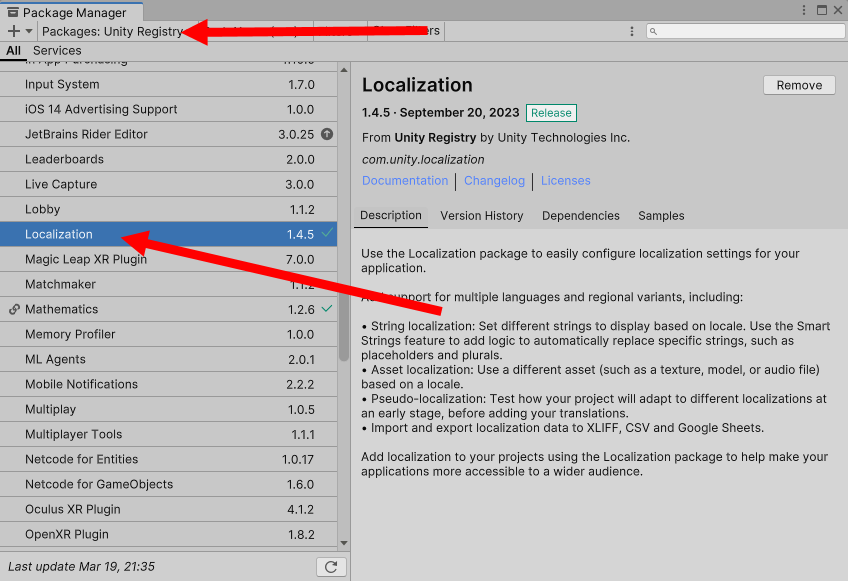The image size is (848, 581).
Task: Click the refresh package list button
Action: click(x=331, y=567)
